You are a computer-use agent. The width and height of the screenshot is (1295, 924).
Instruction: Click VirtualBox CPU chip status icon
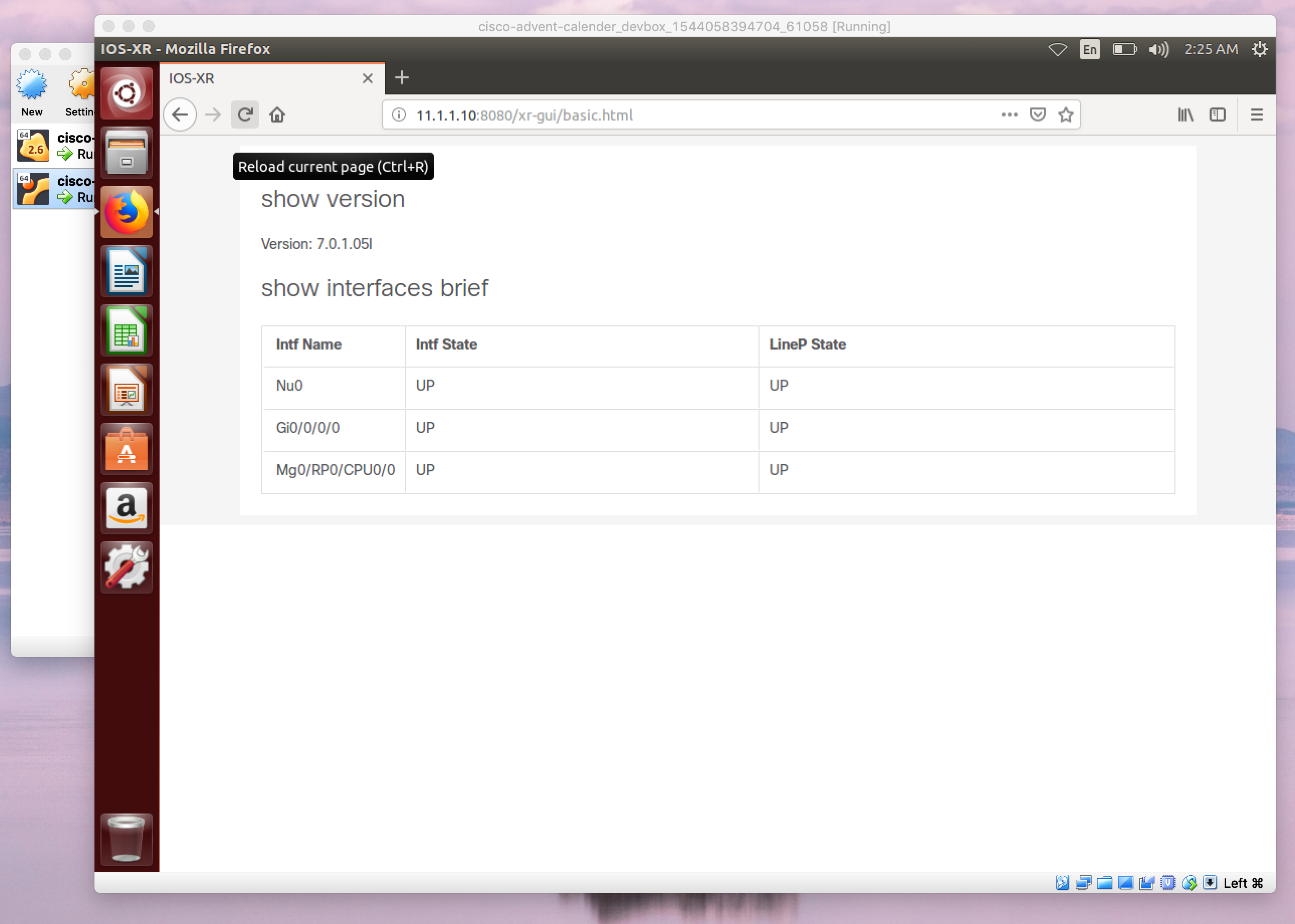tap(1167, 882)
